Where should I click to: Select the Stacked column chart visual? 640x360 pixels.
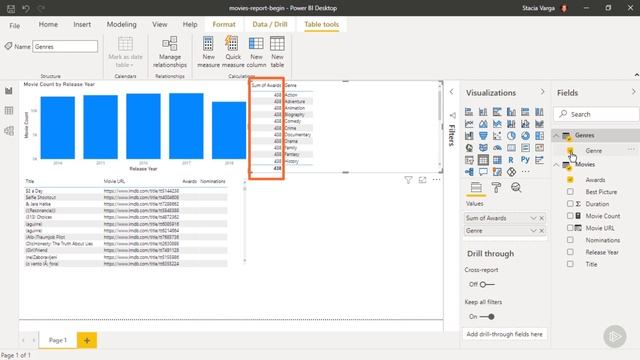tap(483, 112)
